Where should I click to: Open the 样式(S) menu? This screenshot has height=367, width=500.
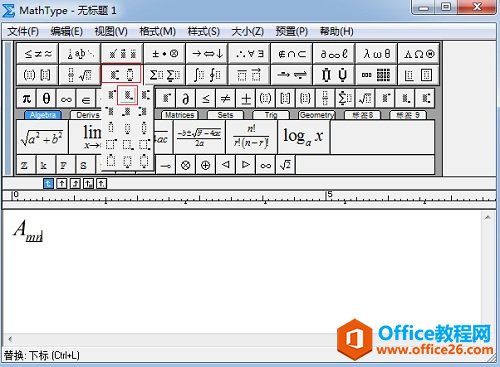coord(203,32)
